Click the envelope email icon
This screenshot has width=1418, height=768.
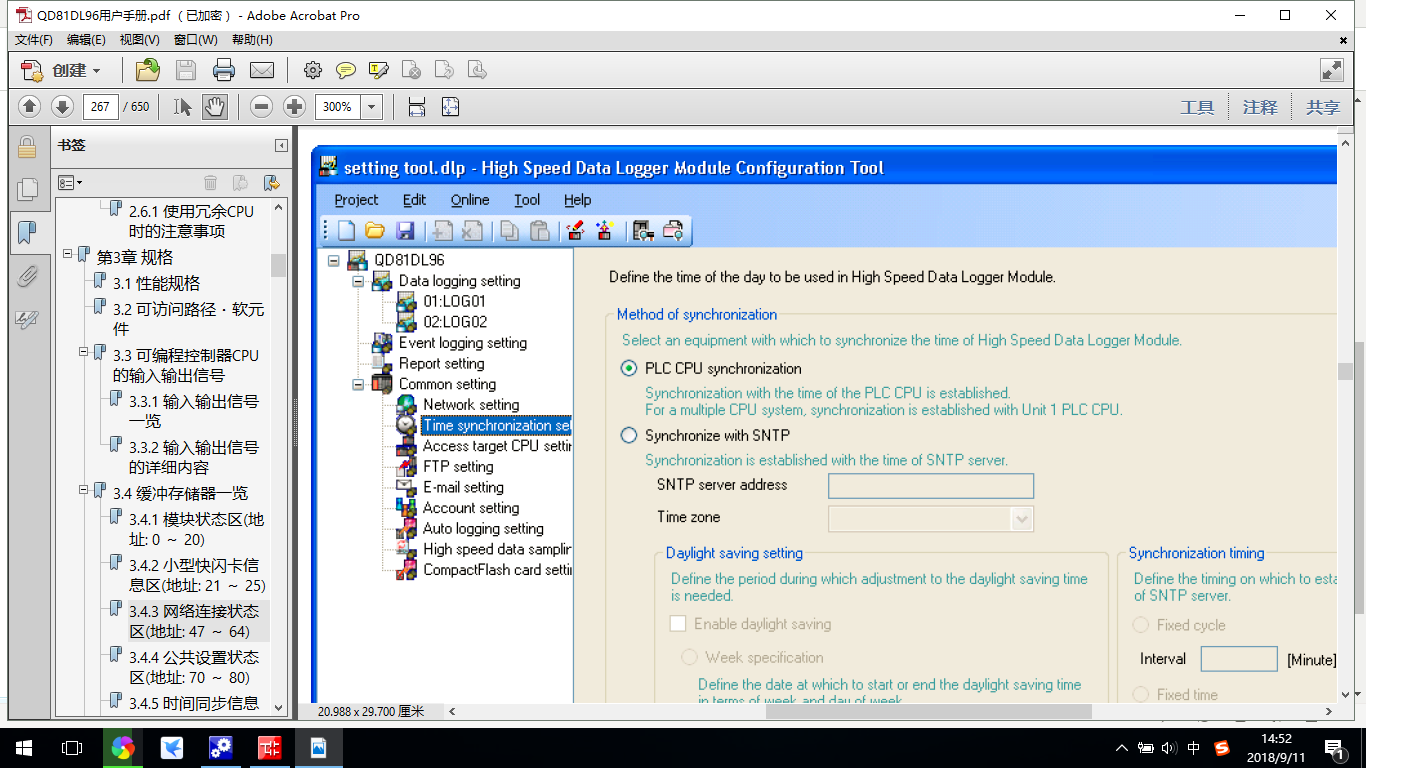262,70
